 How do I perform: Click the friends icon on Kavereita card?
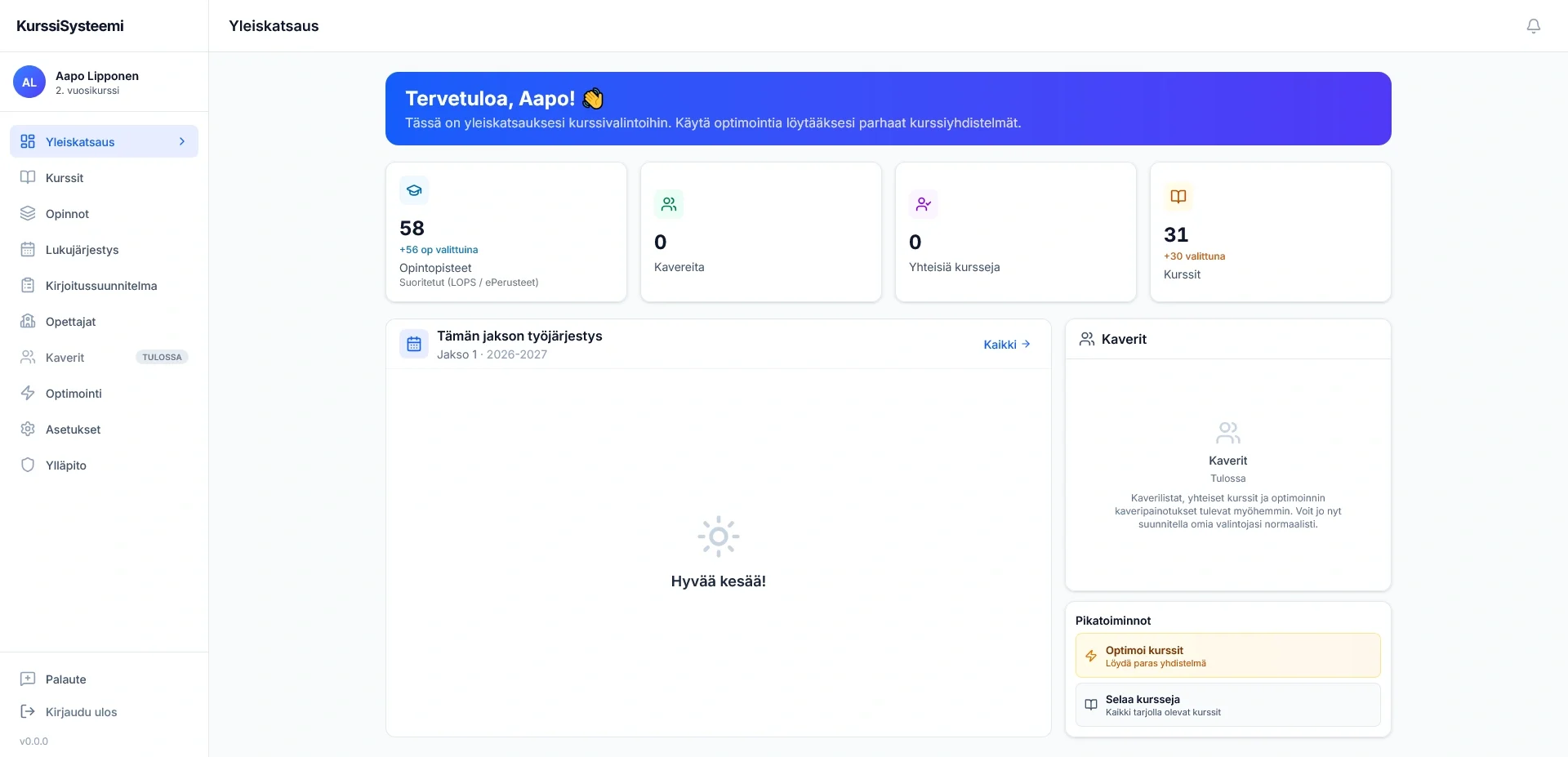(669, 204)
